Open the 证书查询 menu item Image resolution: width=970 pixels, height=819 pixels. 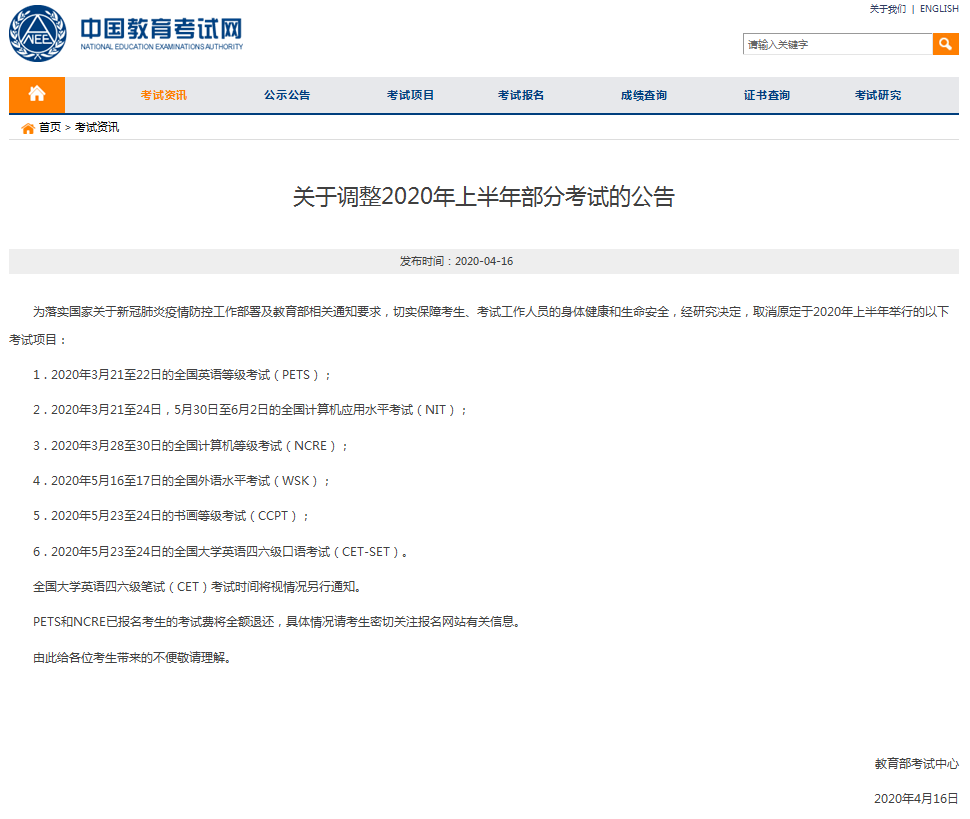click(766, 96)
